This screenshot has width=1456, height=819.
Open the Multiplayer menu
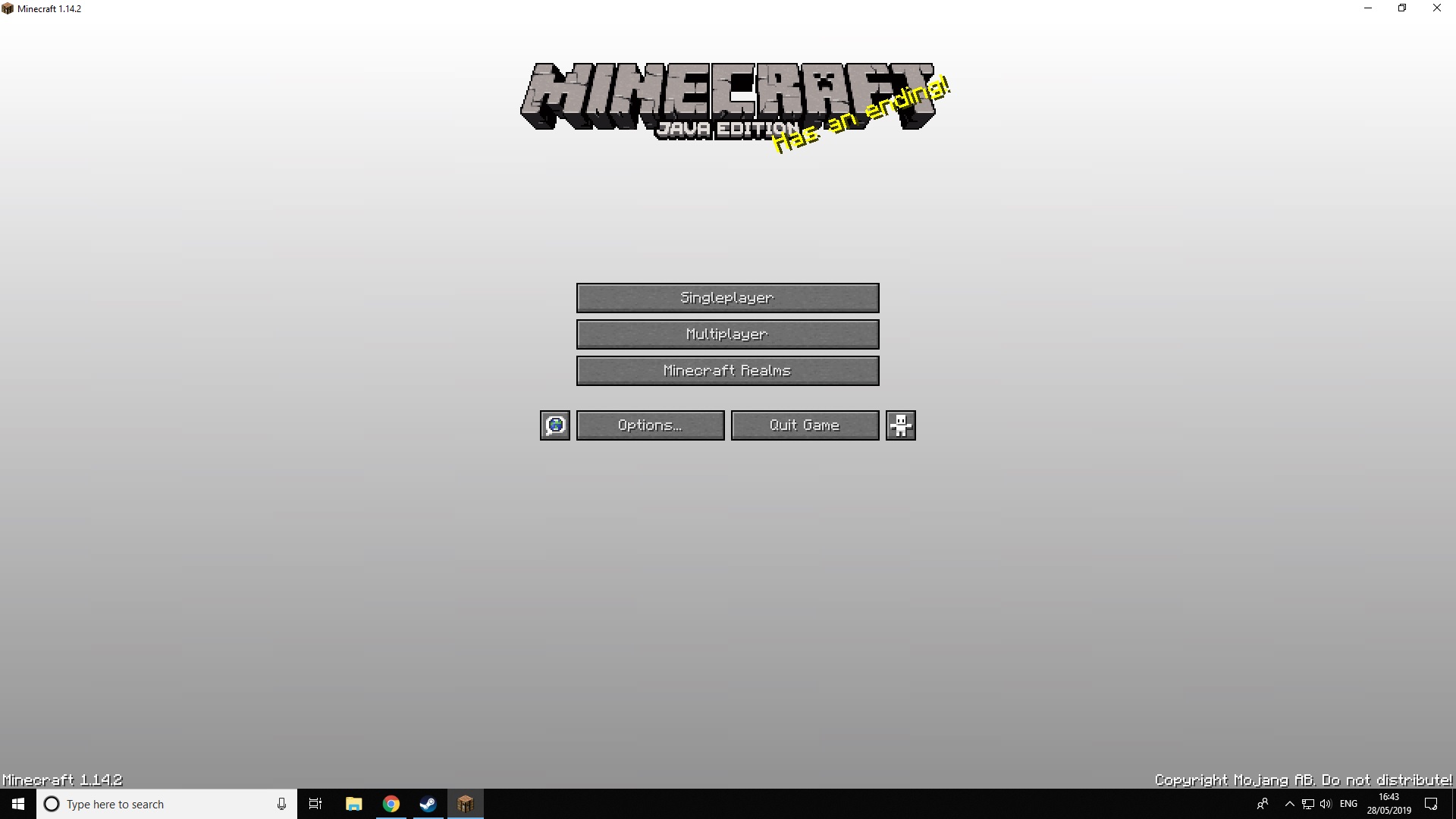click(x=727, y=334)
